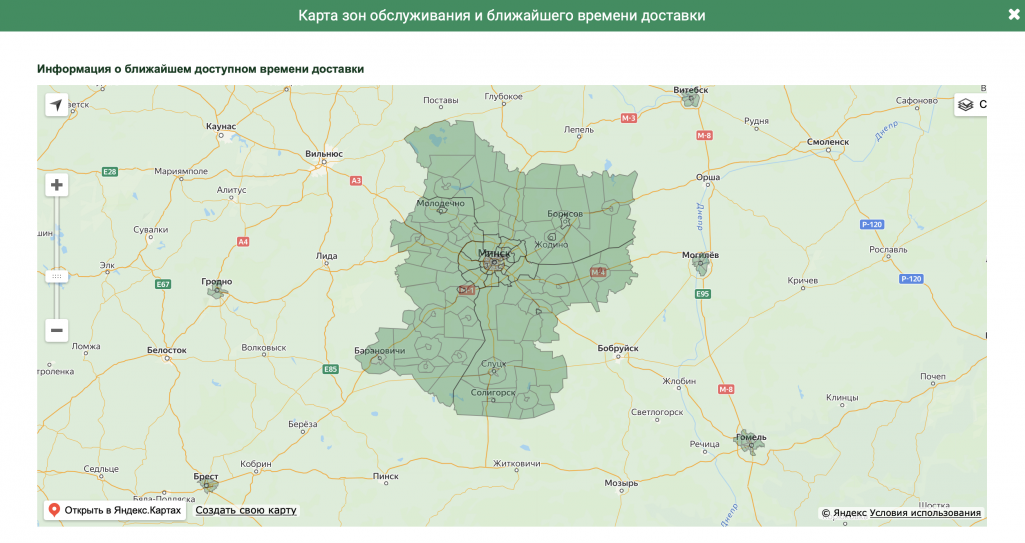Close the delivery zones map dialog
1025x543 pixels.
coord(1013,14)
